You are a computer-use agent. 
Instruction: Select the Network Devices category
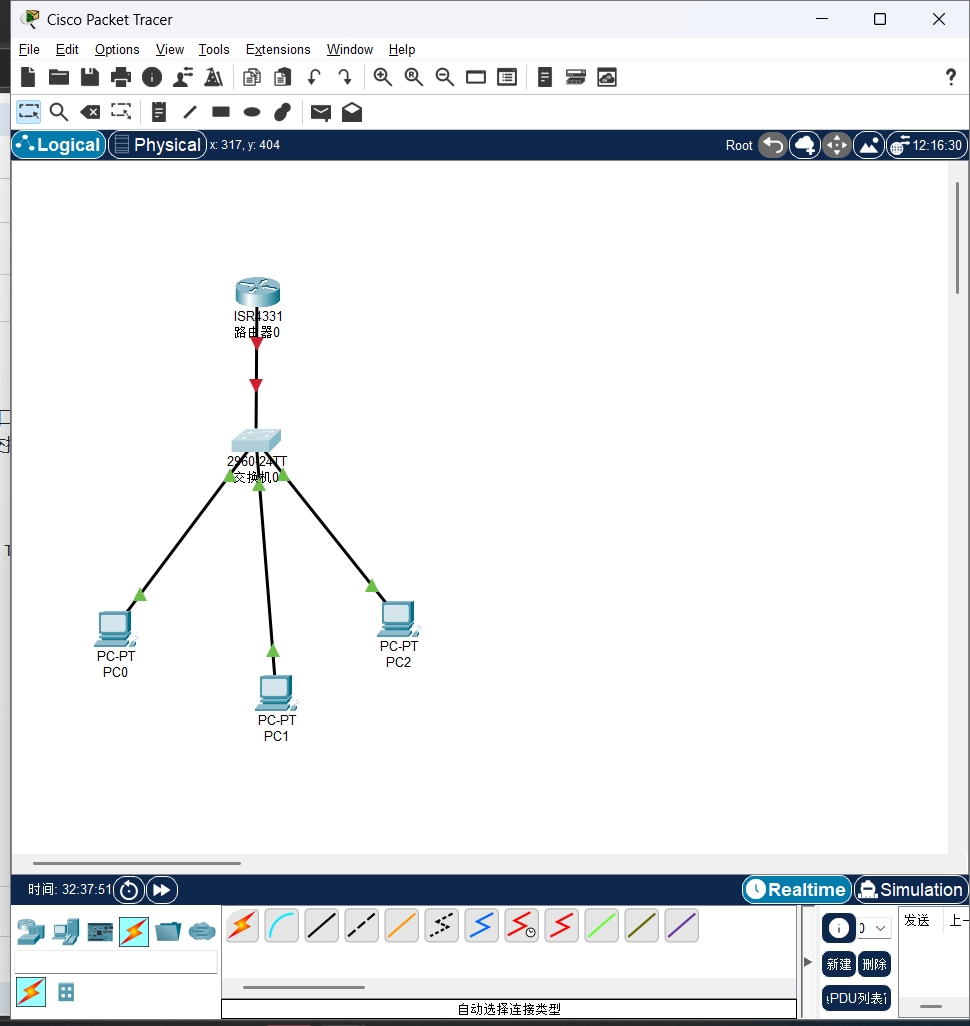click(31, 932)
